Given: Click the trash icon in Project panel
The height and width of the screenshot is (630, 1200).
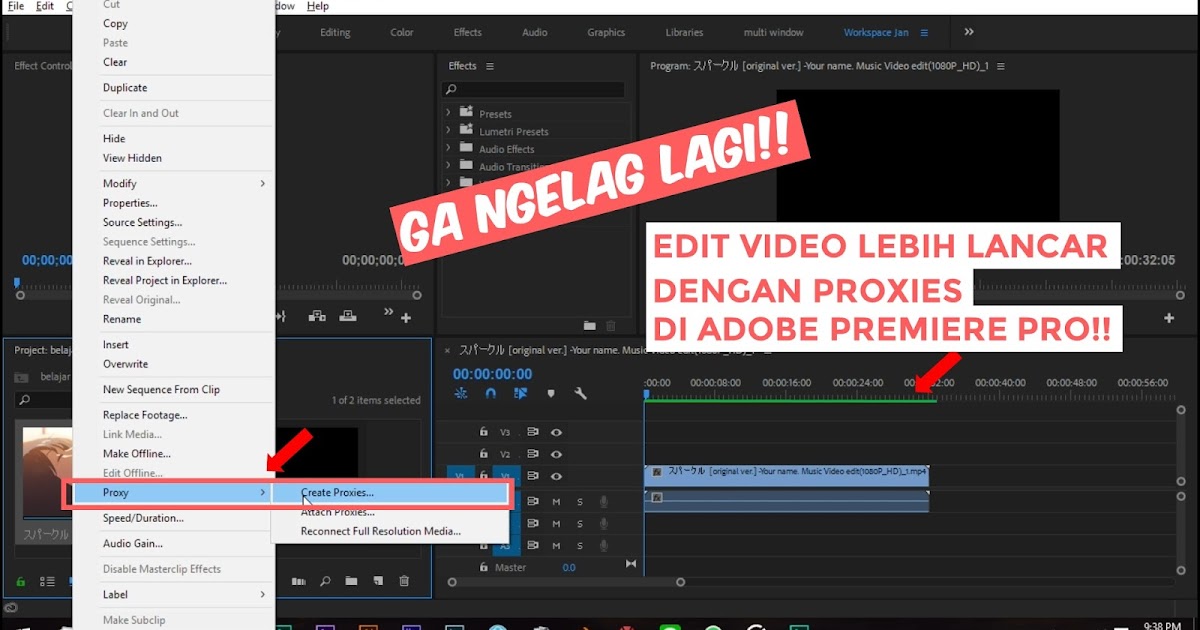Looking at the screenshot, I should 404,581.
